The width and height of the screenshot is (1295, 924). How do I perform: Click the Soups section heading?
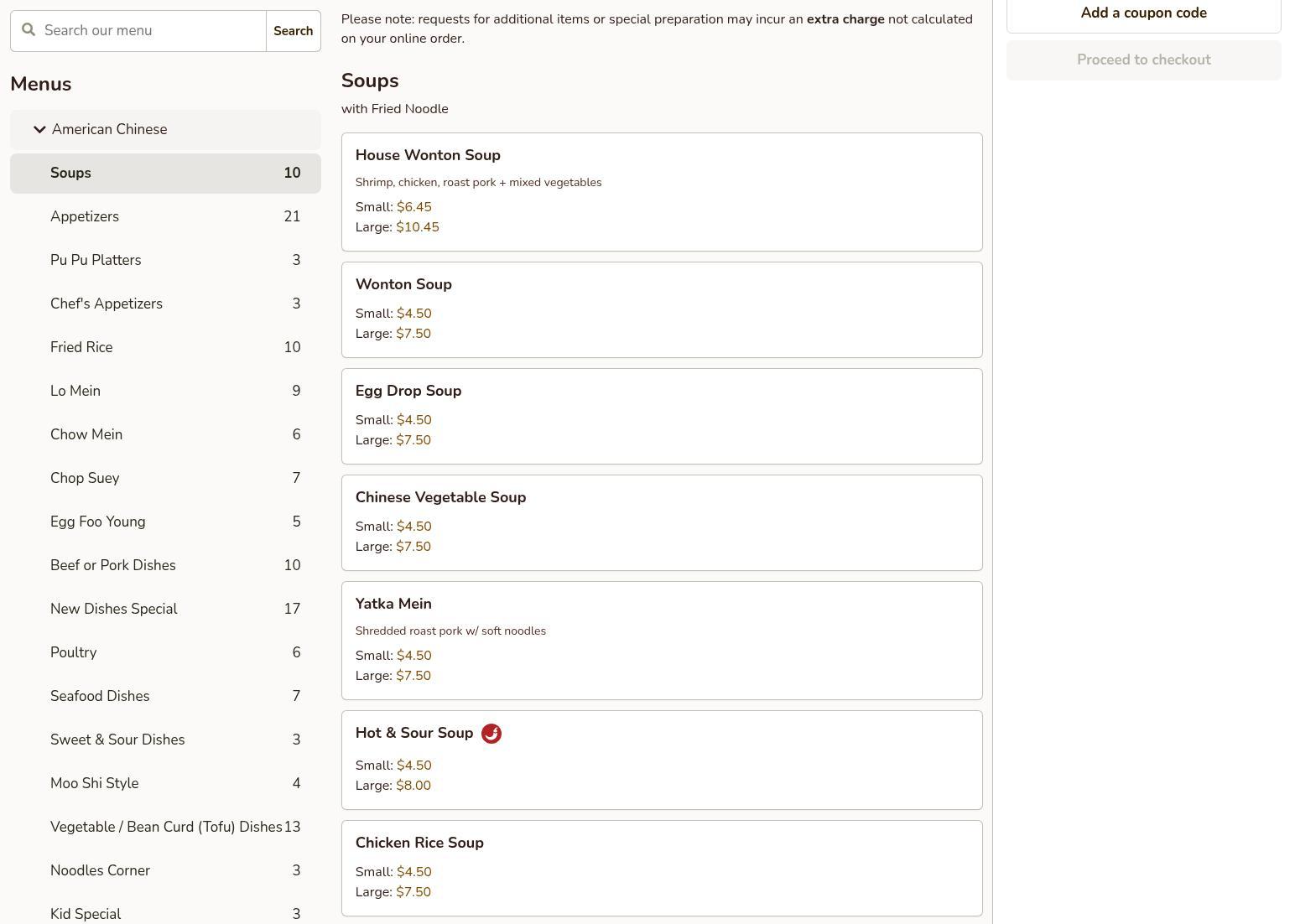370,81
